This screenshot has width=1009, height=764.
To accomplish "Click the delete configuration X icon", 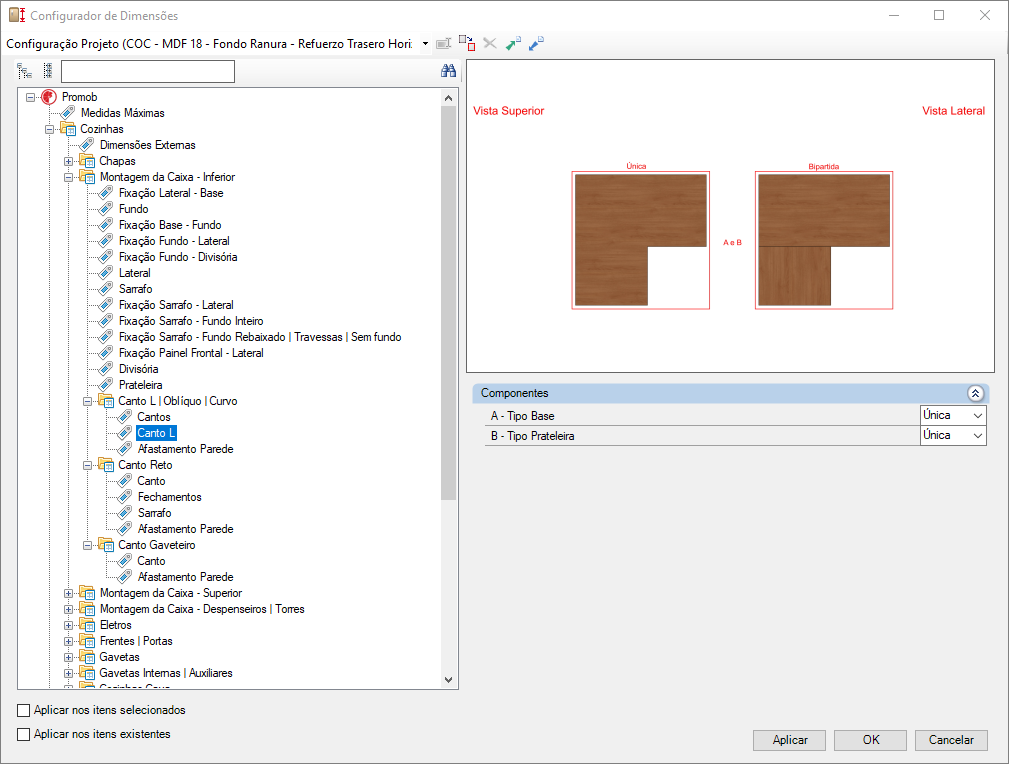I will (490, 44).
